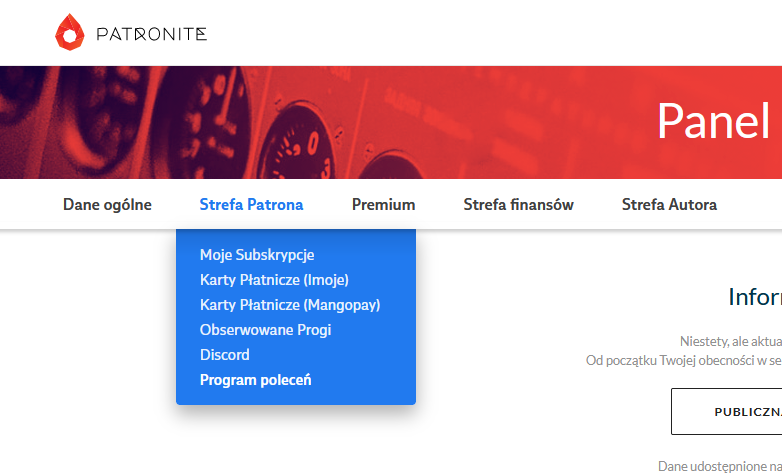Click the 'Dane udostępnione na' caption
Viewport: 782px width, 475px height.
(719, 466)
